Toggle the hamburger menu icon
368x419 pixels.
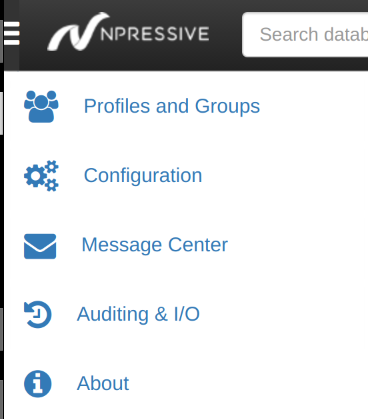click(12, 33)
